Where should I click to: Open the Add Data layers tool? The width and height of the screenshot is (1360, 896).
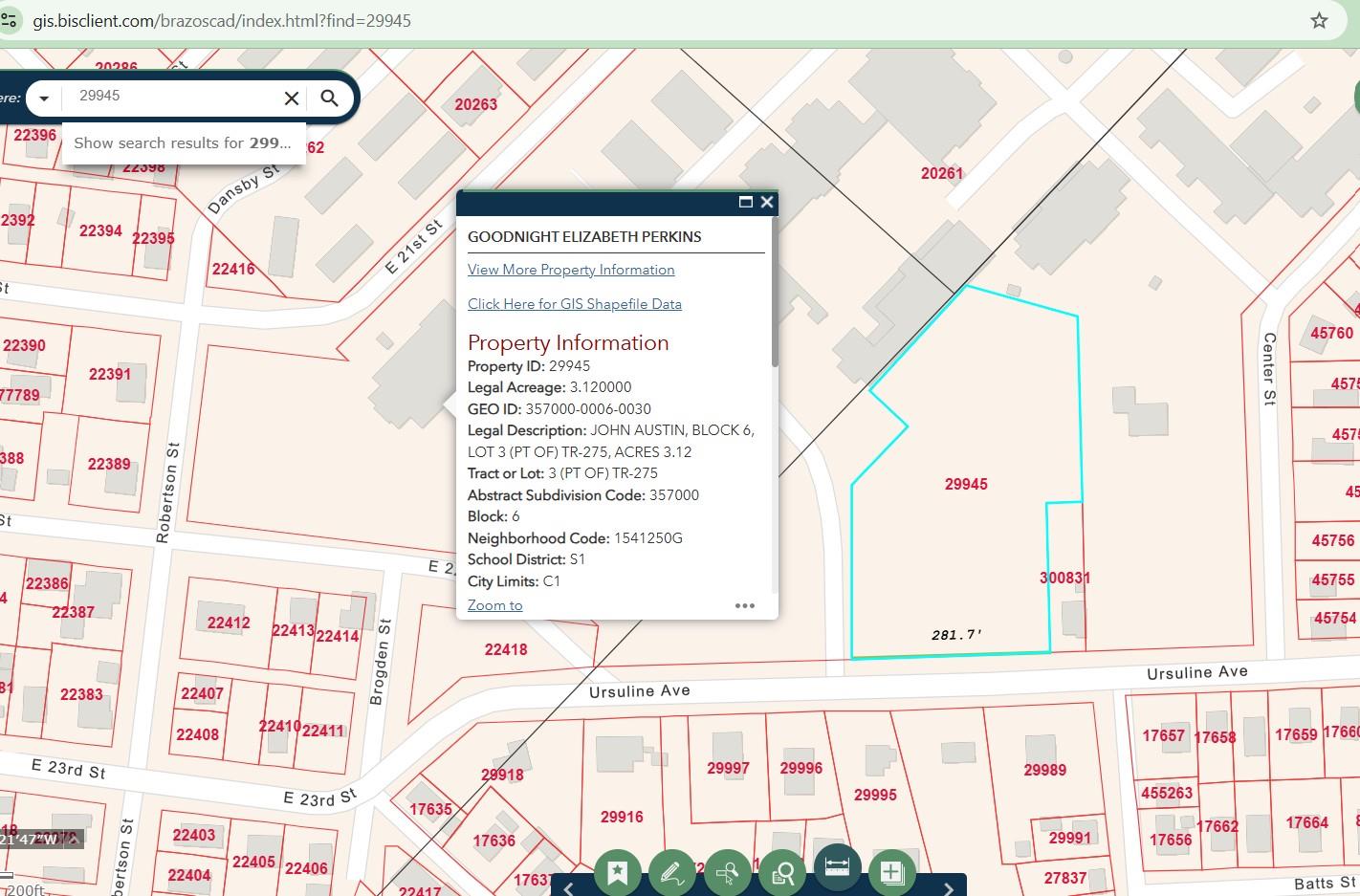[x=891, y=872]
